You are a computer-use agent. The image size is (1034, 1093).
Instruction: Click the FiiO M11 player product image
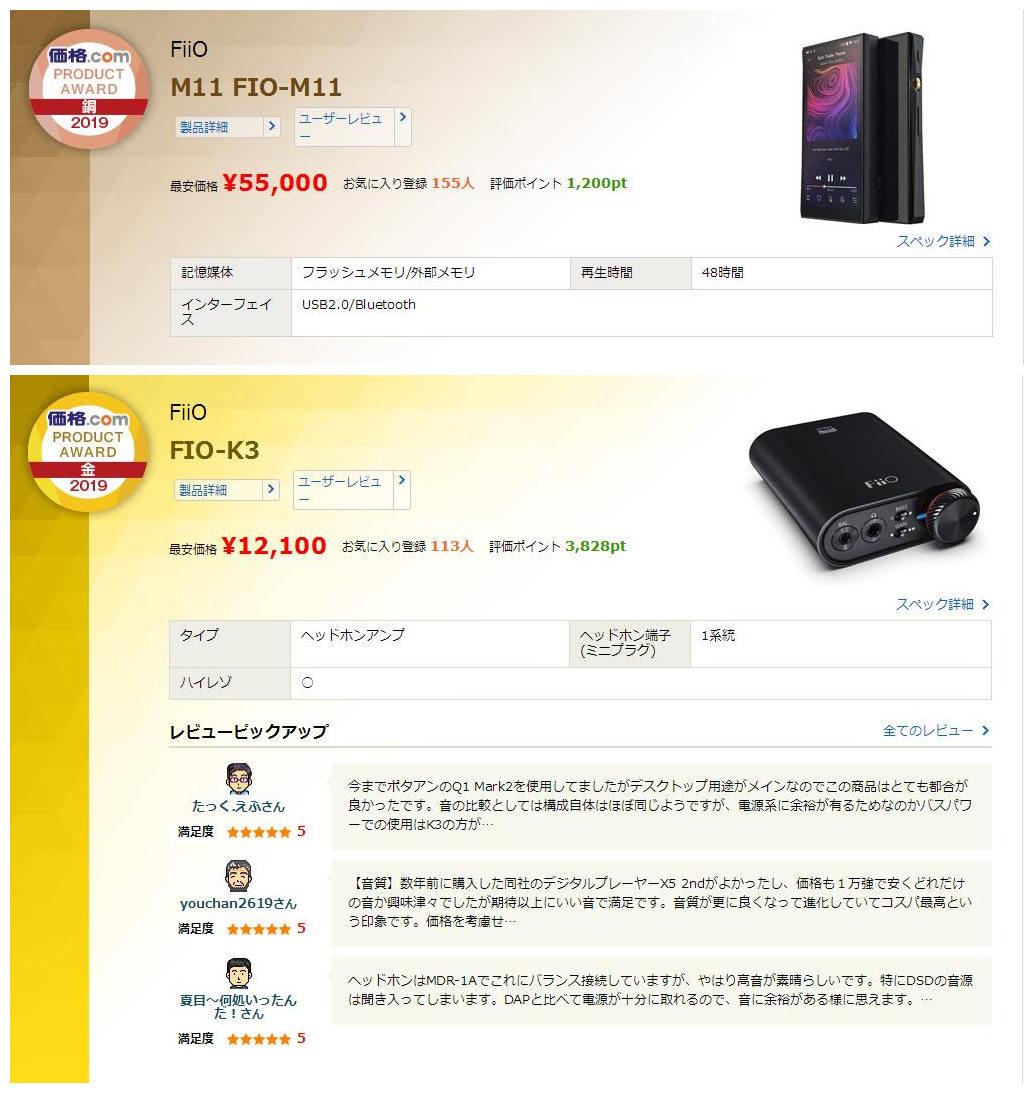[x=863, y=128]
